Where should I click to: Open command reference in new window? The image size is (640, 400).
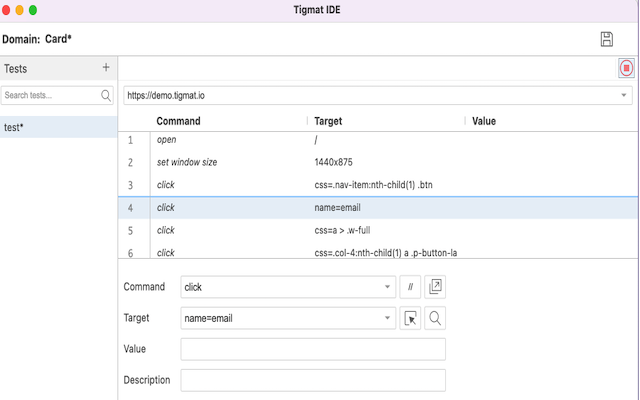pos(435,287)
